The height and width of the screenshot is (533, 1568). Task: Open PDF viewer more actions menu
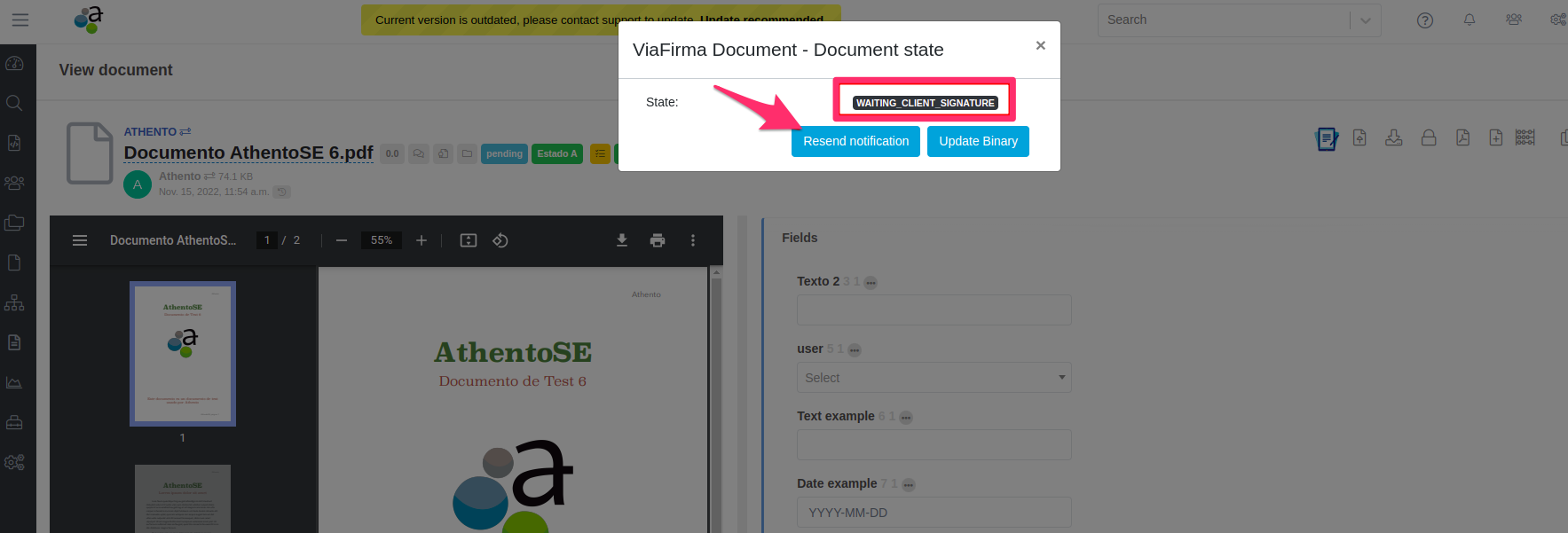(693, 240)
